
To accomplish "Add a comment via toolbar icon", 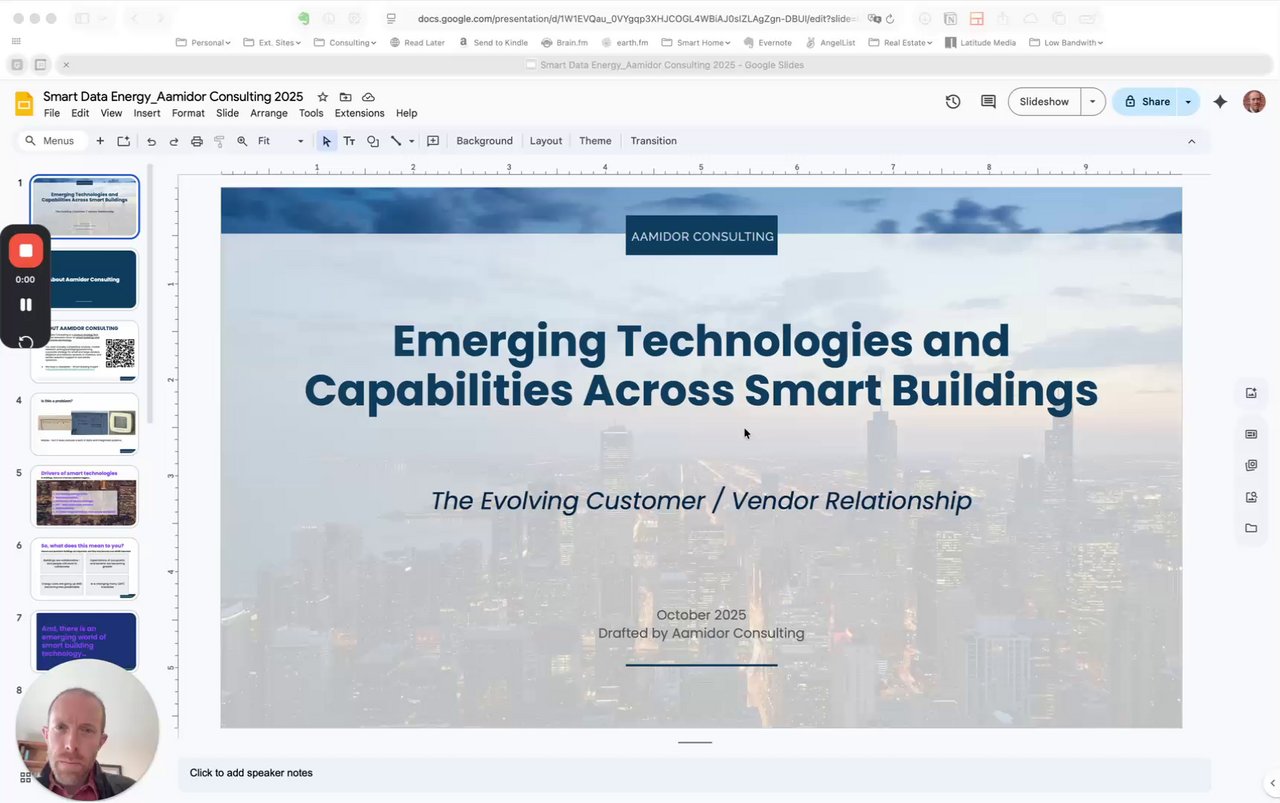I will tap(433, 141).
